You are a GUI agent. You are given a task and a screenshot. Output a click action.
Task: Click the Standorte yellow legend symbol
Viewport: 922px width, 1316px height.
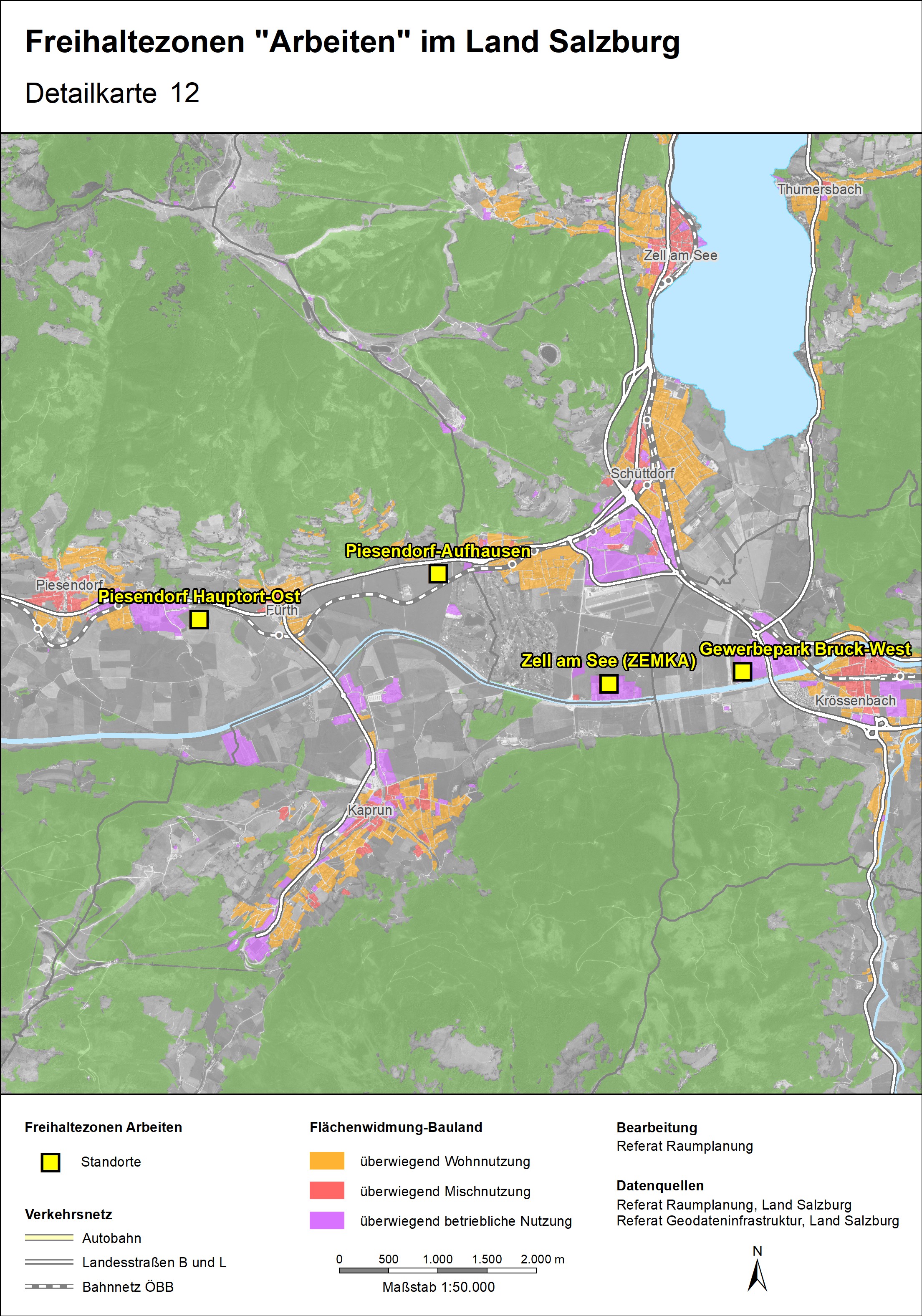51,1162
